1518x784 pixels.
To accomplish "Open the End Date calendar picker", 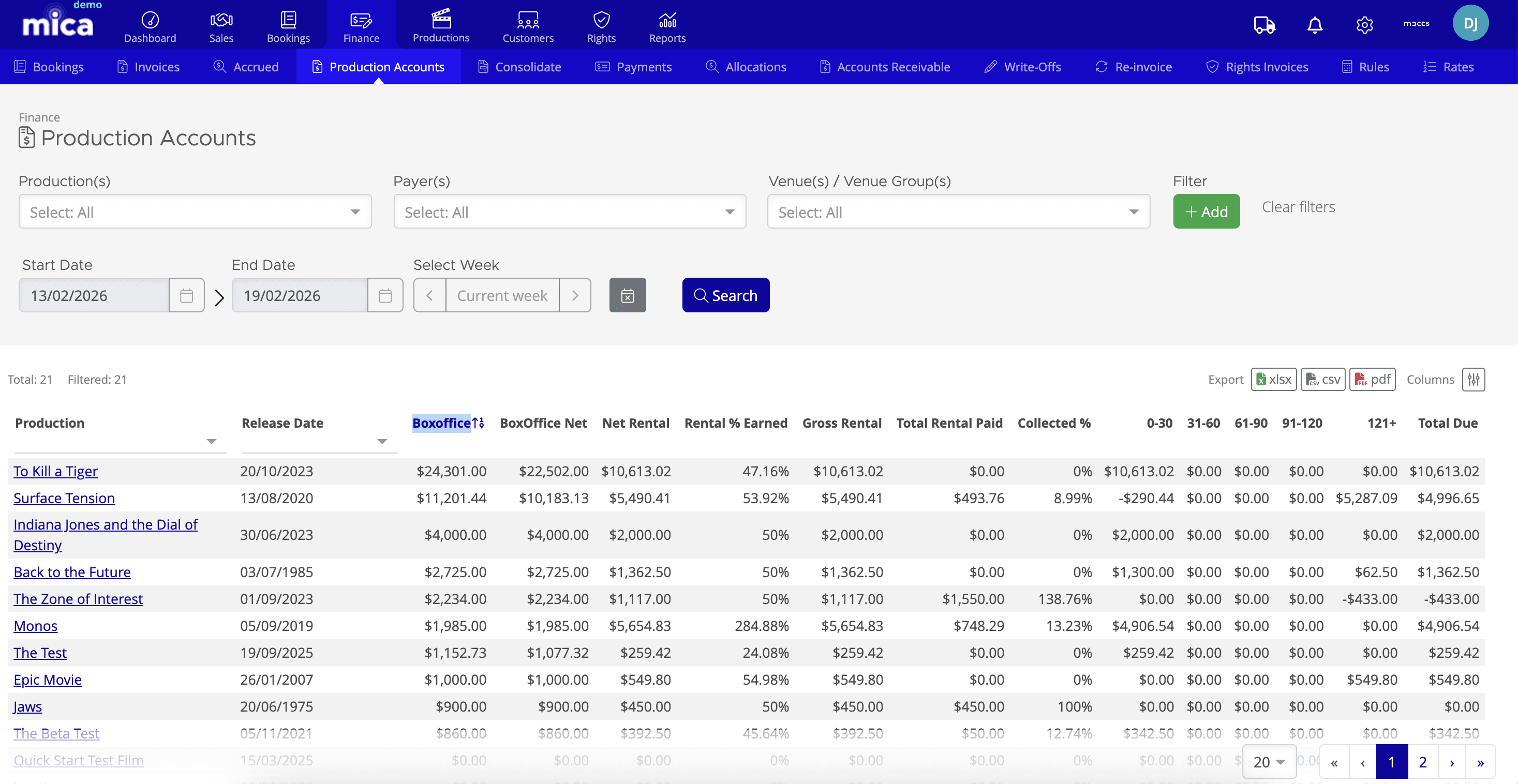I will click(x=385, y=295).
